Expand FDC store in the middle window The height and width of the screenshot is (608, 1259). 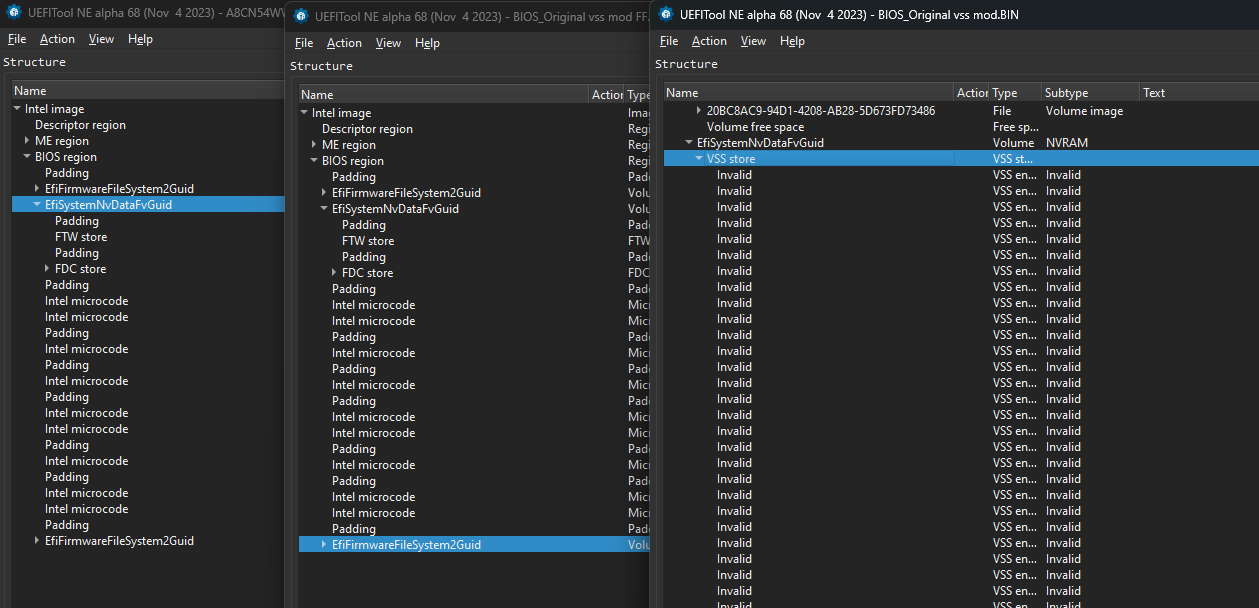click(x=334, y=273)
